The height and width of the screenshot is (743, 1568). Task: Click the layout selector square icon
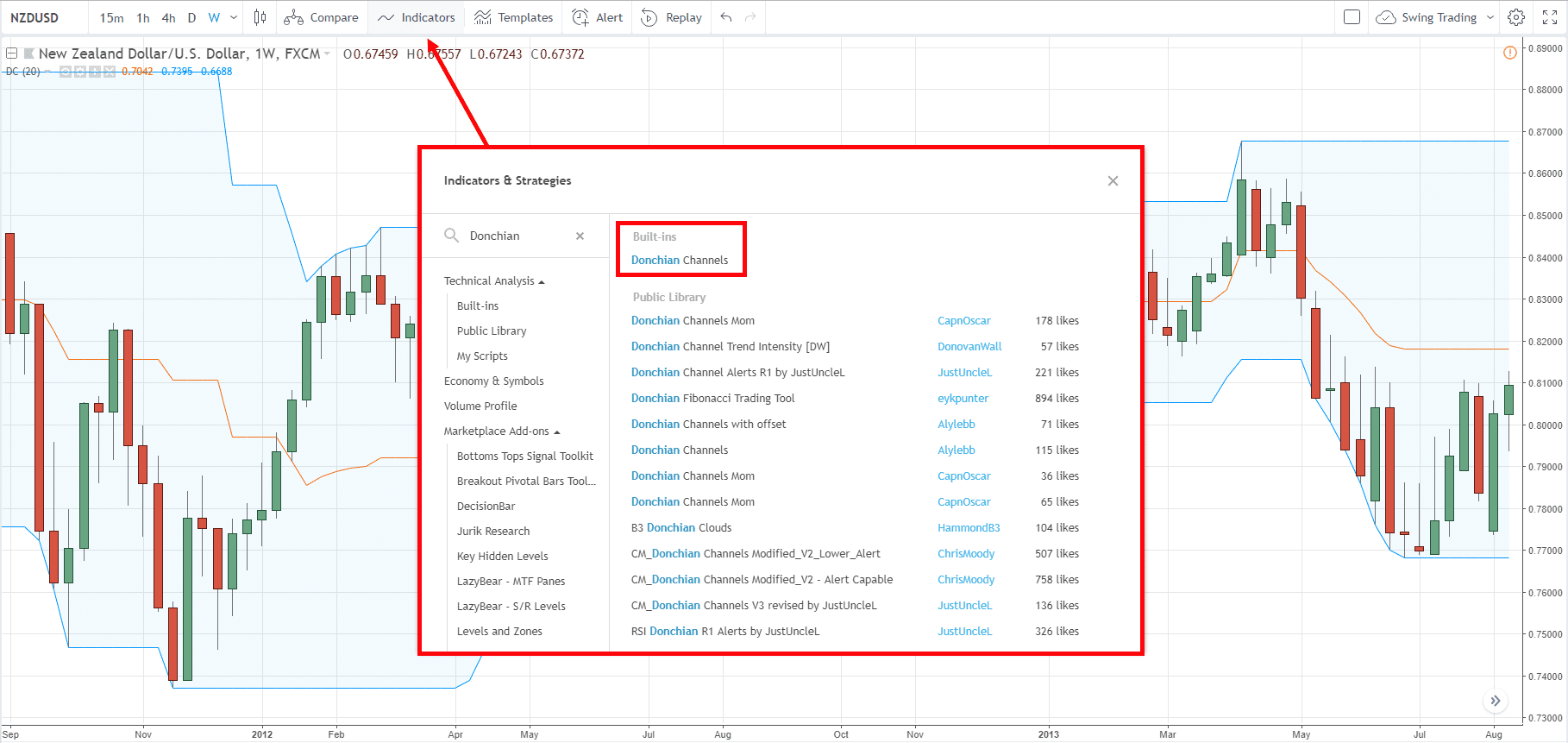coord(1352,17)
